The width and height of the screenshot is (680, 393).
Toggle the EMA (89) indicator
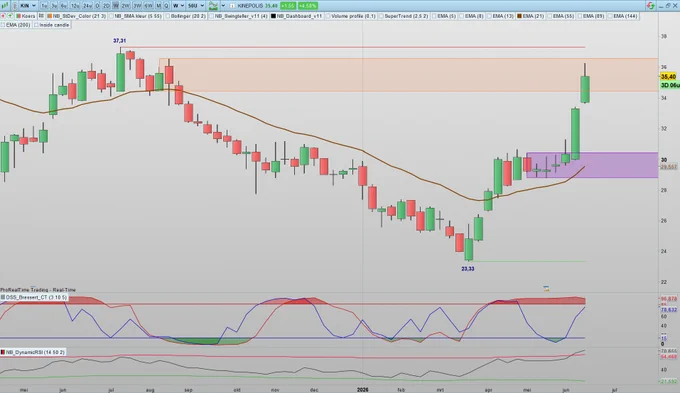click(x=591, y=16)
